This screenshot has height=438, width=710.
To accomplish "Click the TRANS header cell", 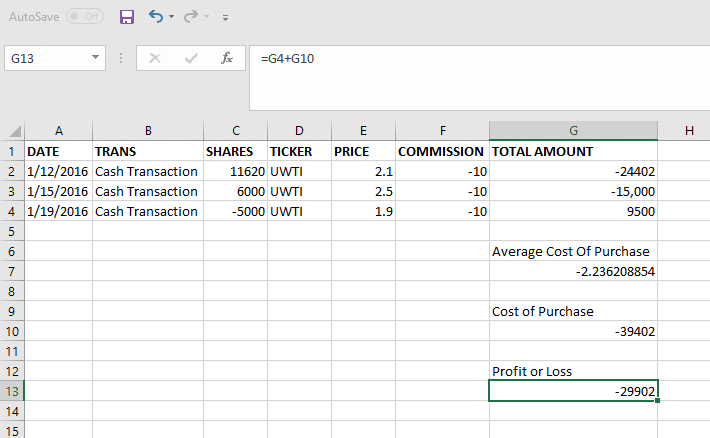I will click(148, 151).
